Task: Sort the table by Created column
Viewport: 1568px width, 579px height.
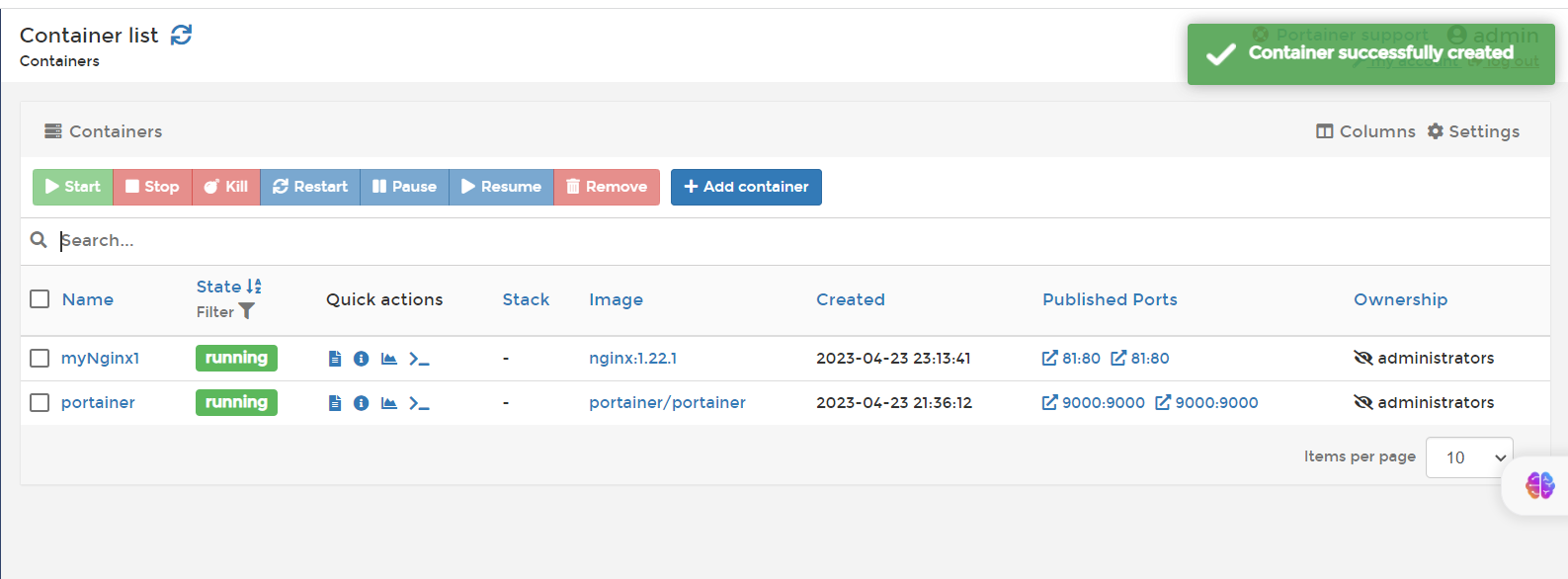Action: [x=850, y=299]
